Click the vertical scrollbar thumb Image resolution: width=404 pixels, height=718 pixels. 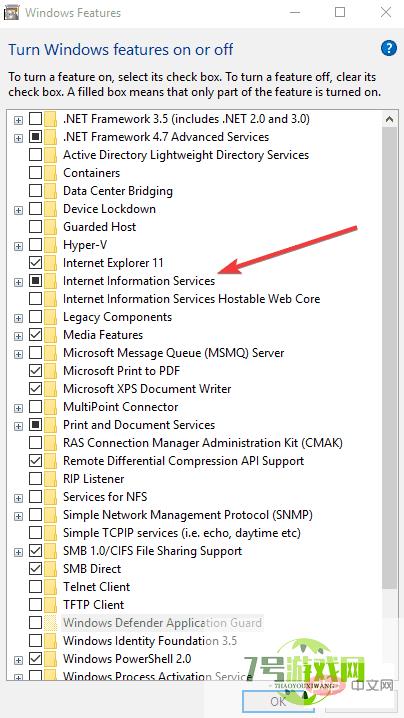[x=390, y=359]
